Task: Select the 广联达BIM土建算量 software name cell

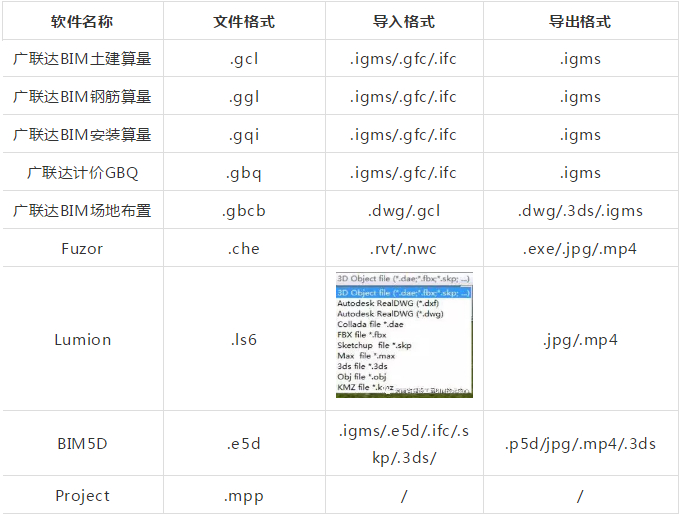Action: (x=82, y=58)
